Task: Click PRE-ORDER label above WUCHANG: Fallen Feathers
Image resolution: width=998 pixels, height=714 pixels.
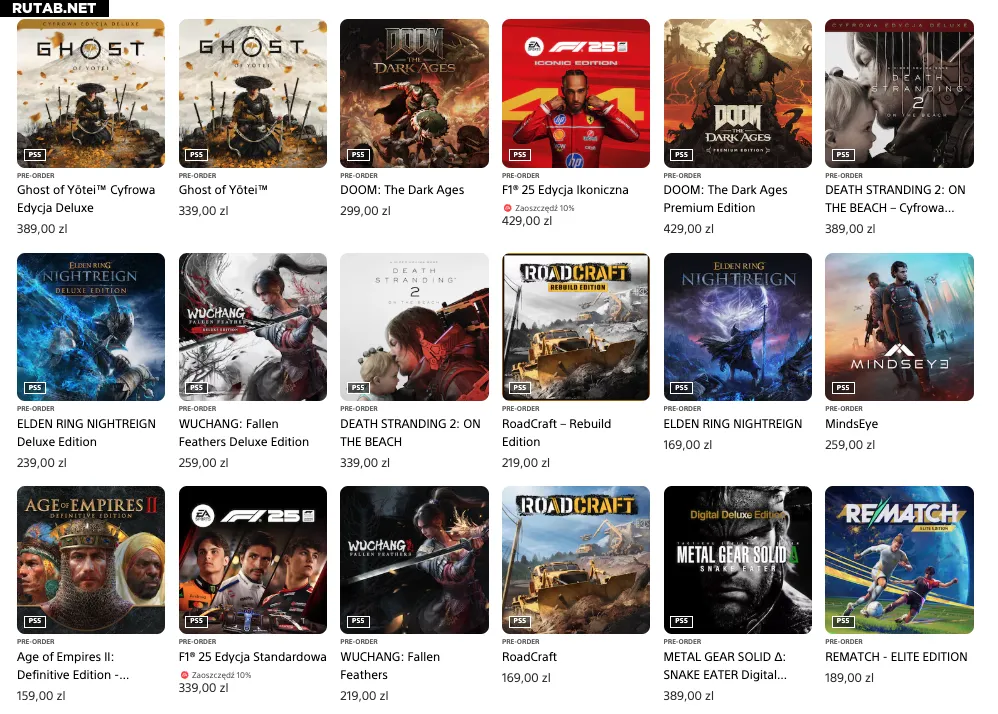Action: [359, 641]
